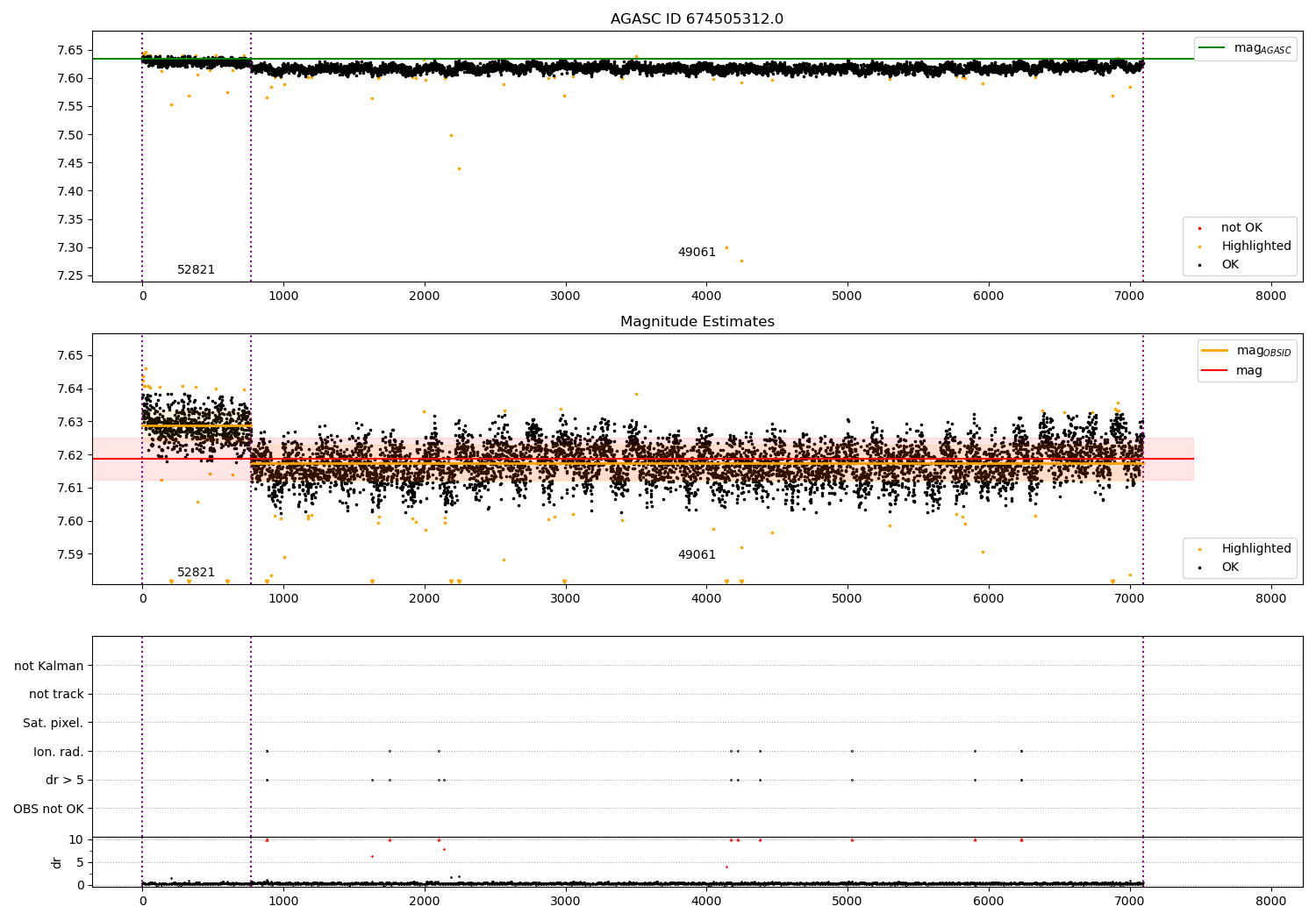This screenshot has height=921, width=1316.
Task: Click the "7.55" tick on the top plot
Action: pyautogui.click(x=68, y=107)
